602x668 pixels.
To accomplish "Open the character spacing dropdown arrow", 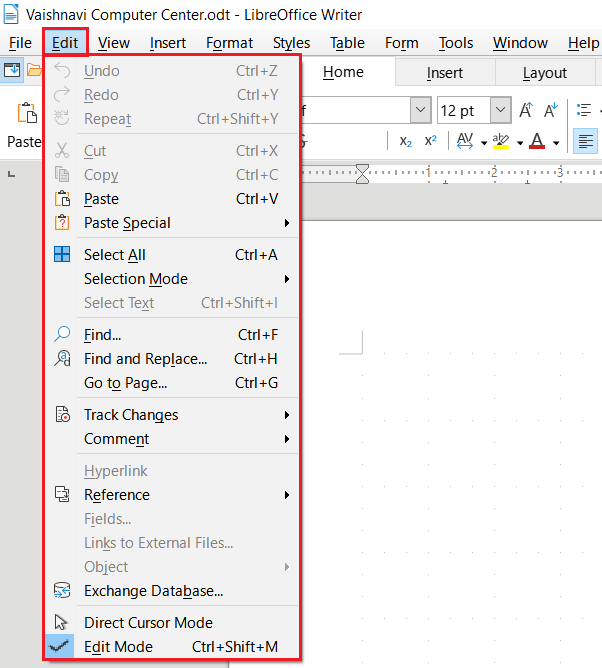I will tap(484, 143).
